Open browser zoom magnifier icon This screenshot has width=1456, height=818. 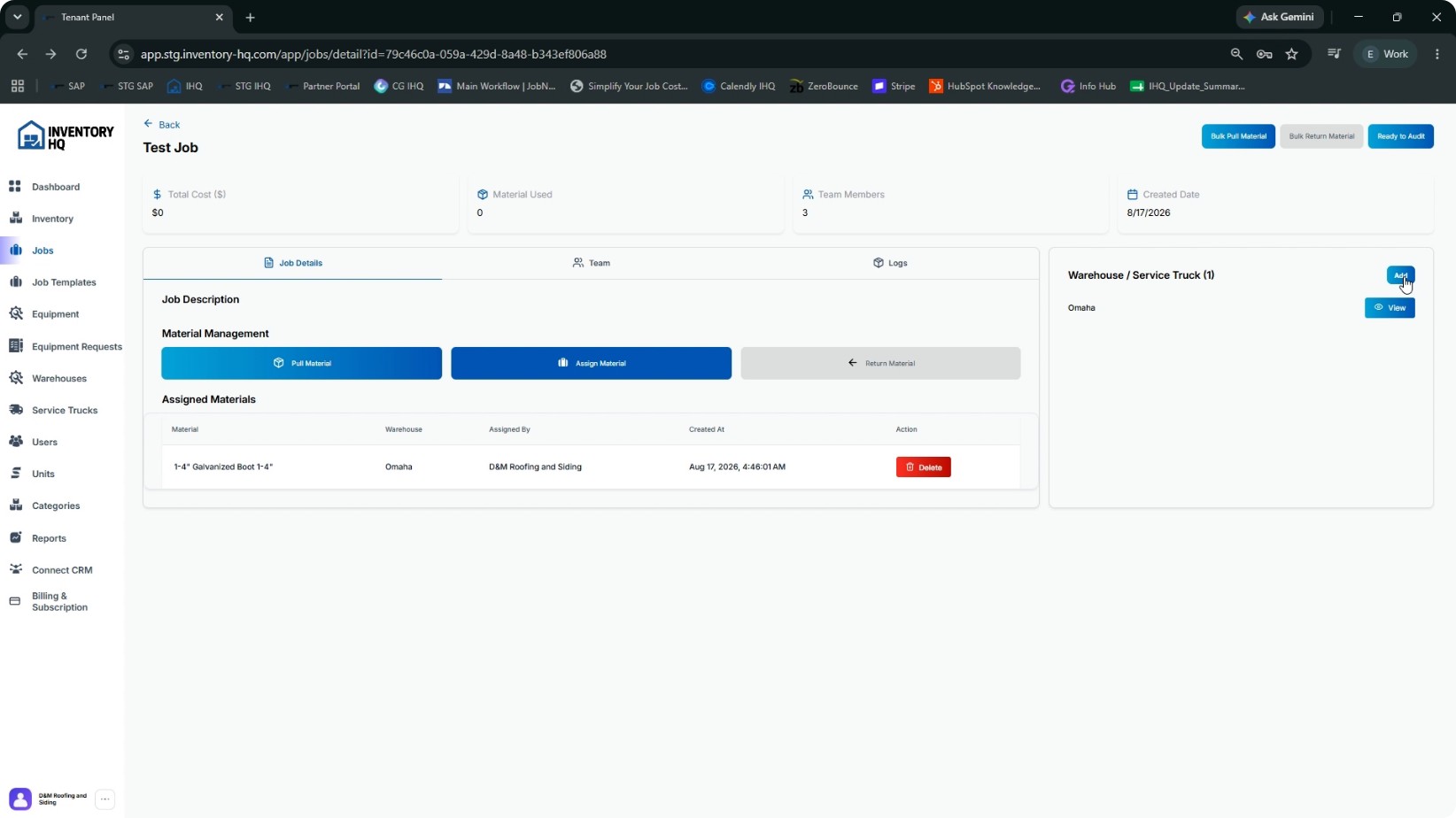click(x=1236, y=54)
